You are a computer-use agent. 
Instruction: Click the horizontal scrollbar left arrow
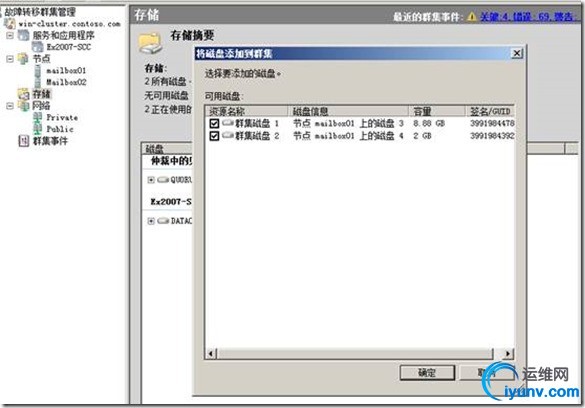211,353
